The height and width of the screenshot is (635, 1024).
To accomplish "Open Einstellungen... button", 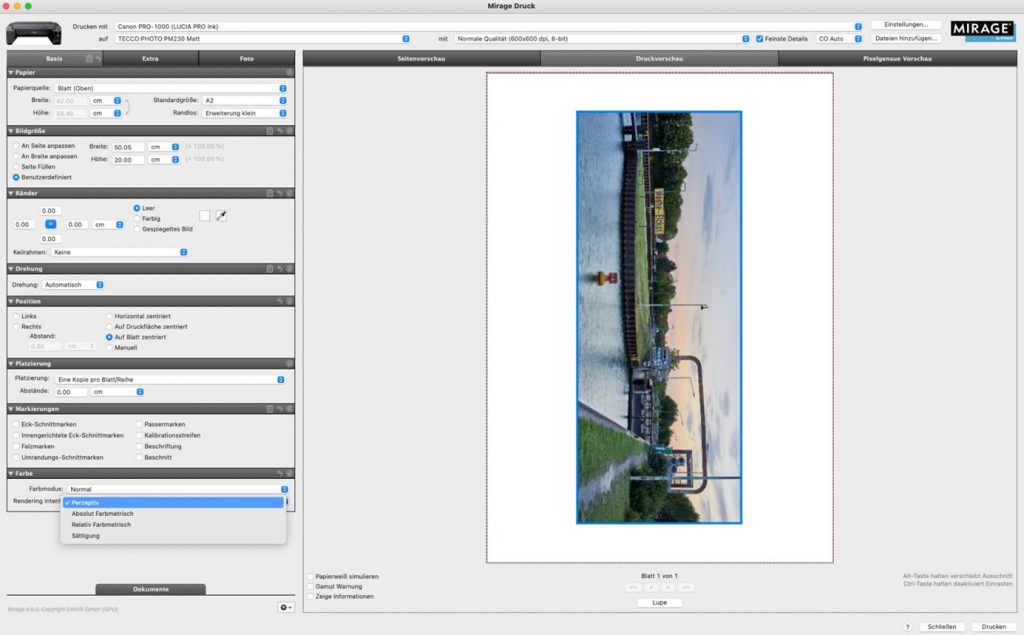I will coord(906,25).
